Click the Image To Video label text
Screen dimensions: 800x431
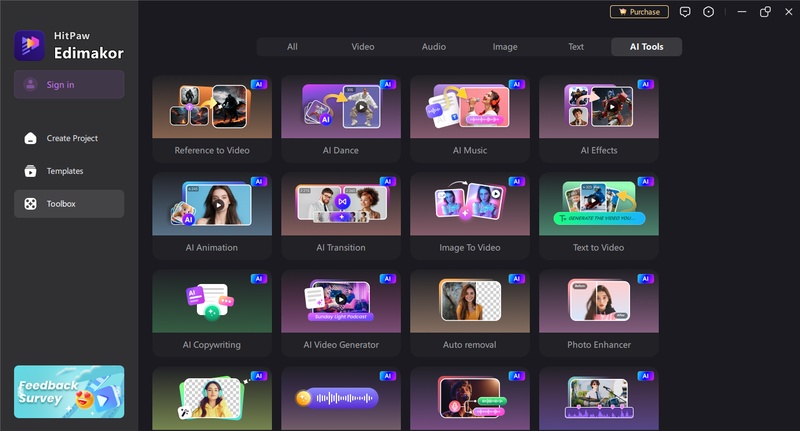point(470,247)
